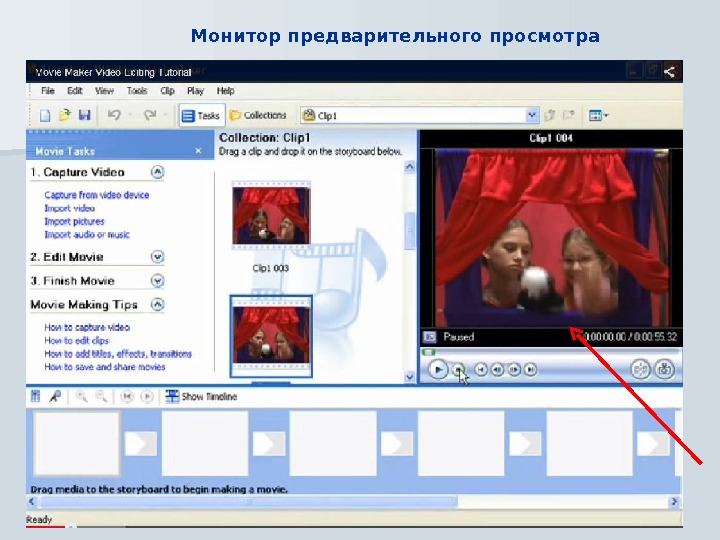Click the Zoom Timeline Out icon

101,396
